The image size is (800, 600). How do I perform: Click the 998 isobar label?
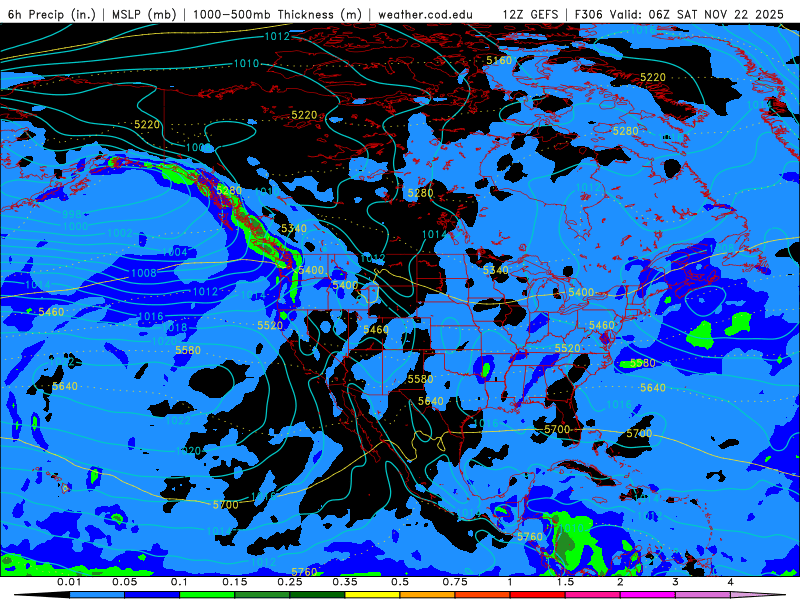(72, 214)
